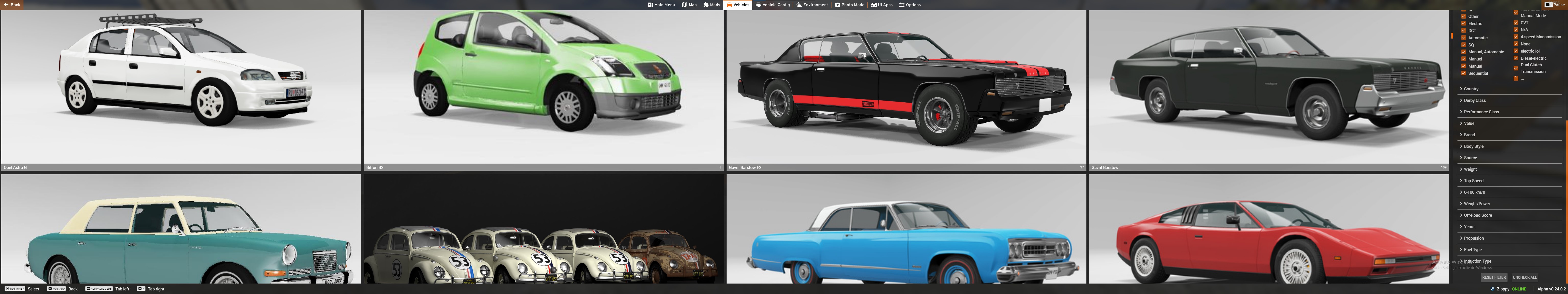Select the blue coupe thumbnail
The height and width of the screenshot is (294, 1568).
coord(906,229)
